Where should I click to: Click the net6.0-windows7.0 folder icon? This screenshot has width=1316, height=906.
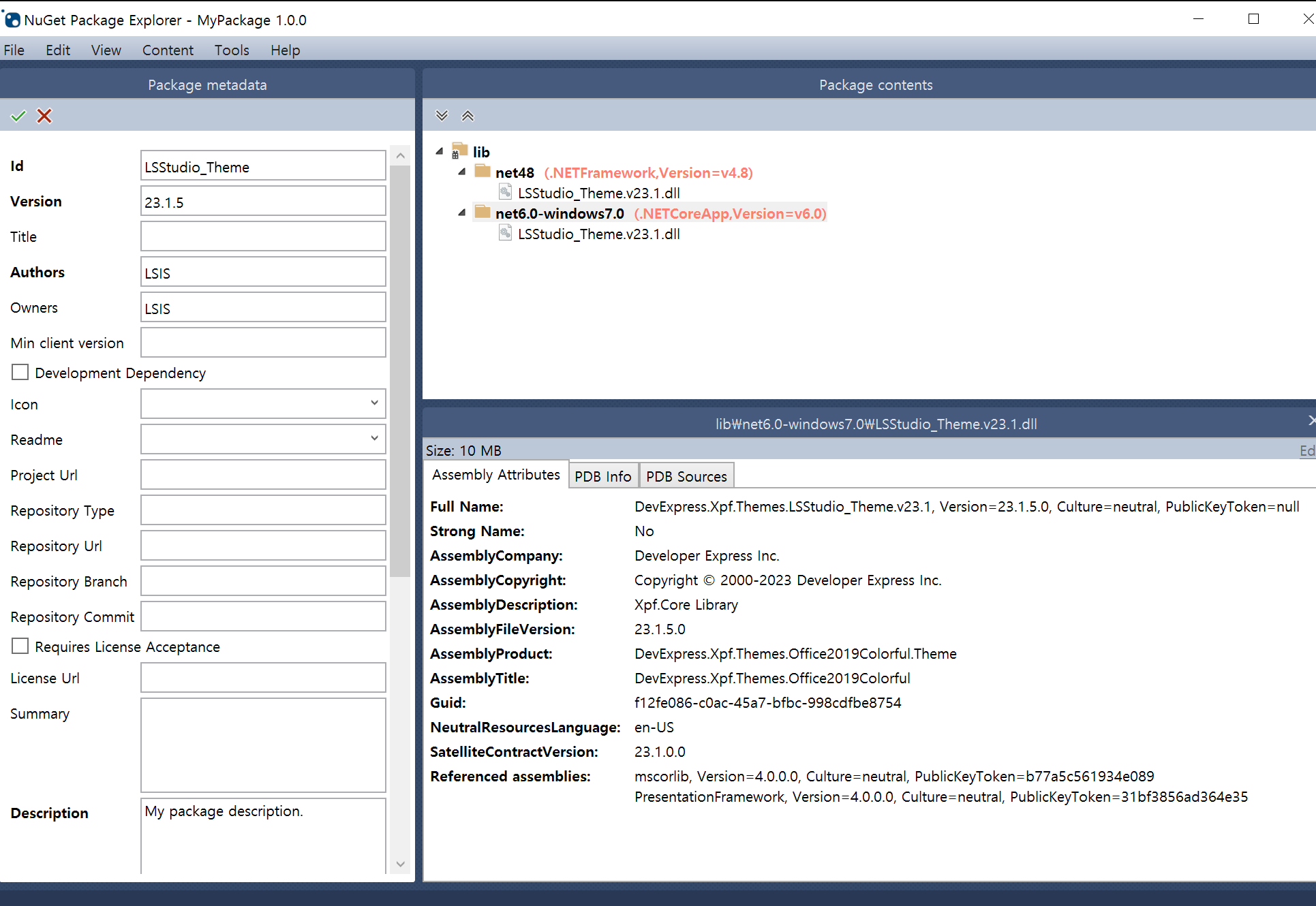pos(483,213)
